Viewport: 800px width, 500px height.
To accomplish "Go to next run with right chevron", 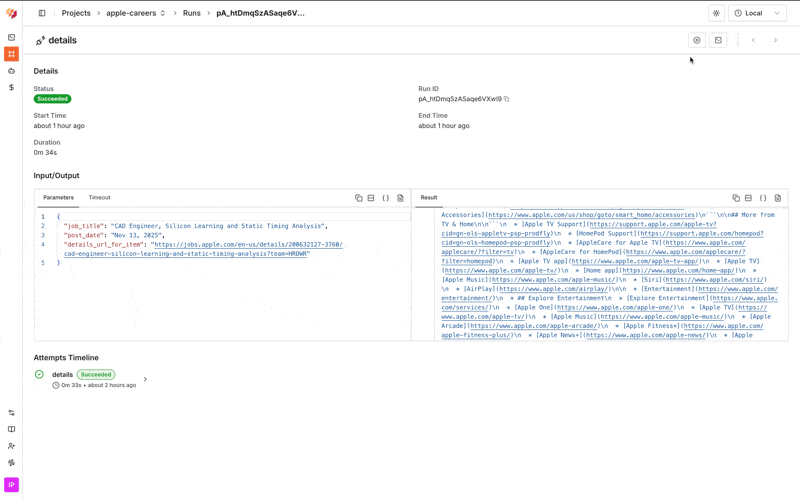I will tap(775, 40).
